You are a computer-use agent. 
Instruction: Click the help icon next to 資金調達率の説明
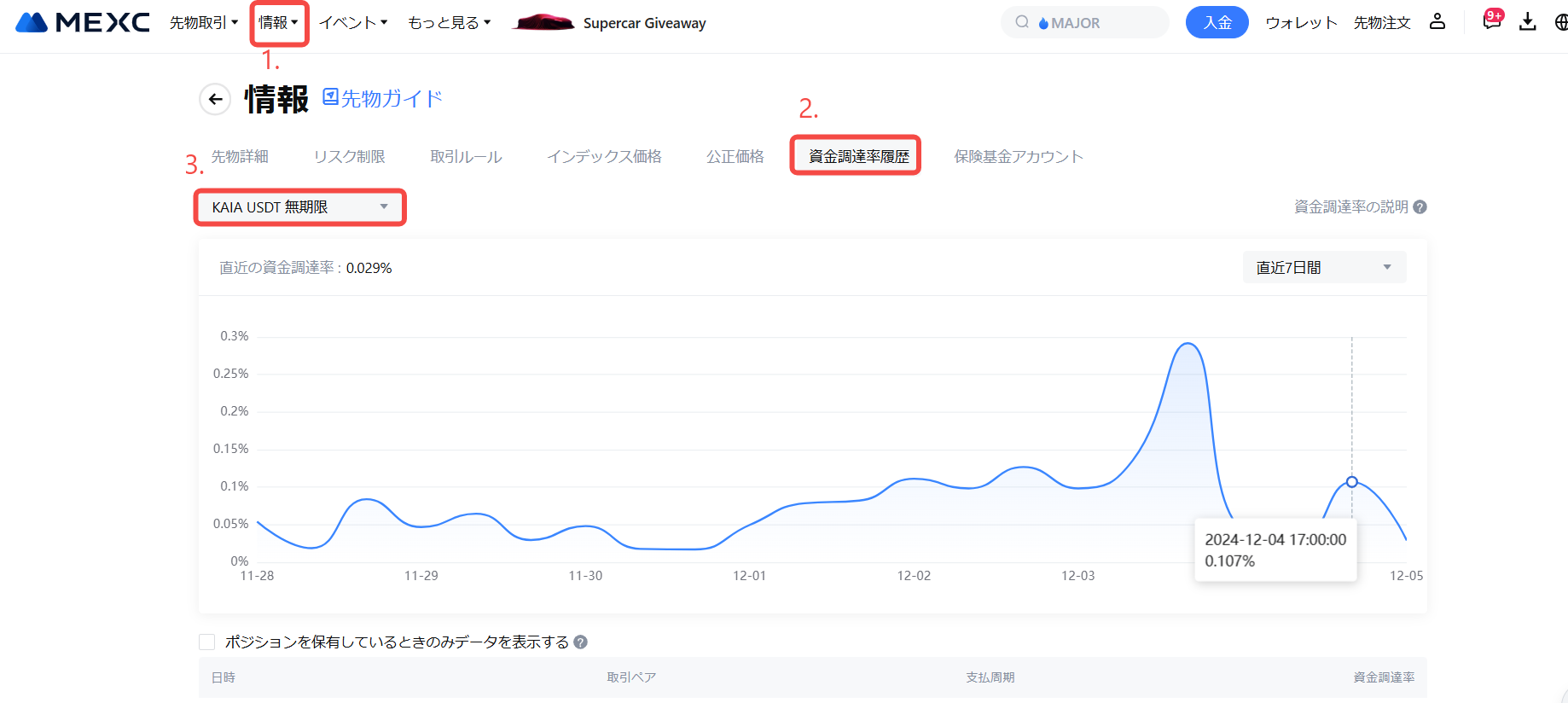1420,207
